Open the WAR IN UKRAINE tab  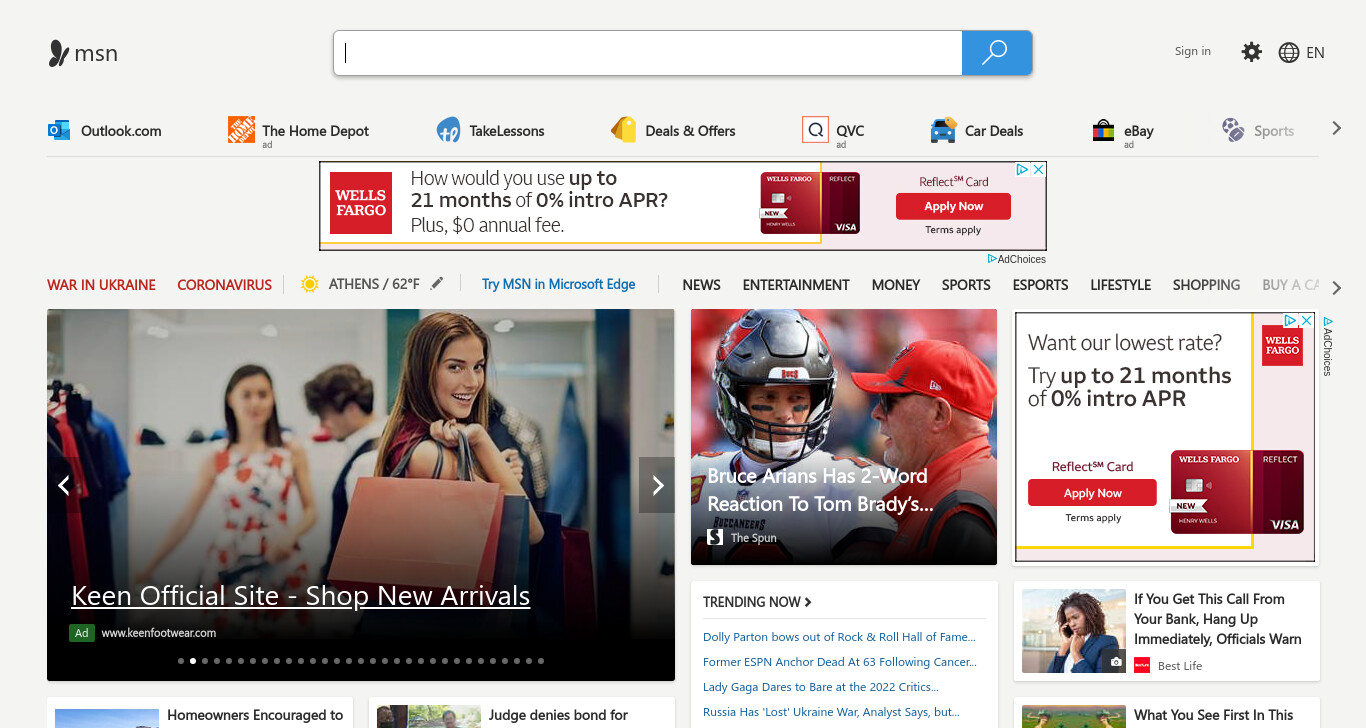(101, 285)
